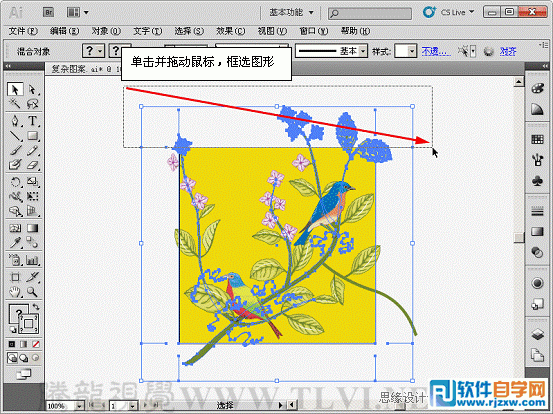The height and width of the screenshot is (414, 553).
Task: Click the 不透... opacity link
Action: click(x=436, y=51)
